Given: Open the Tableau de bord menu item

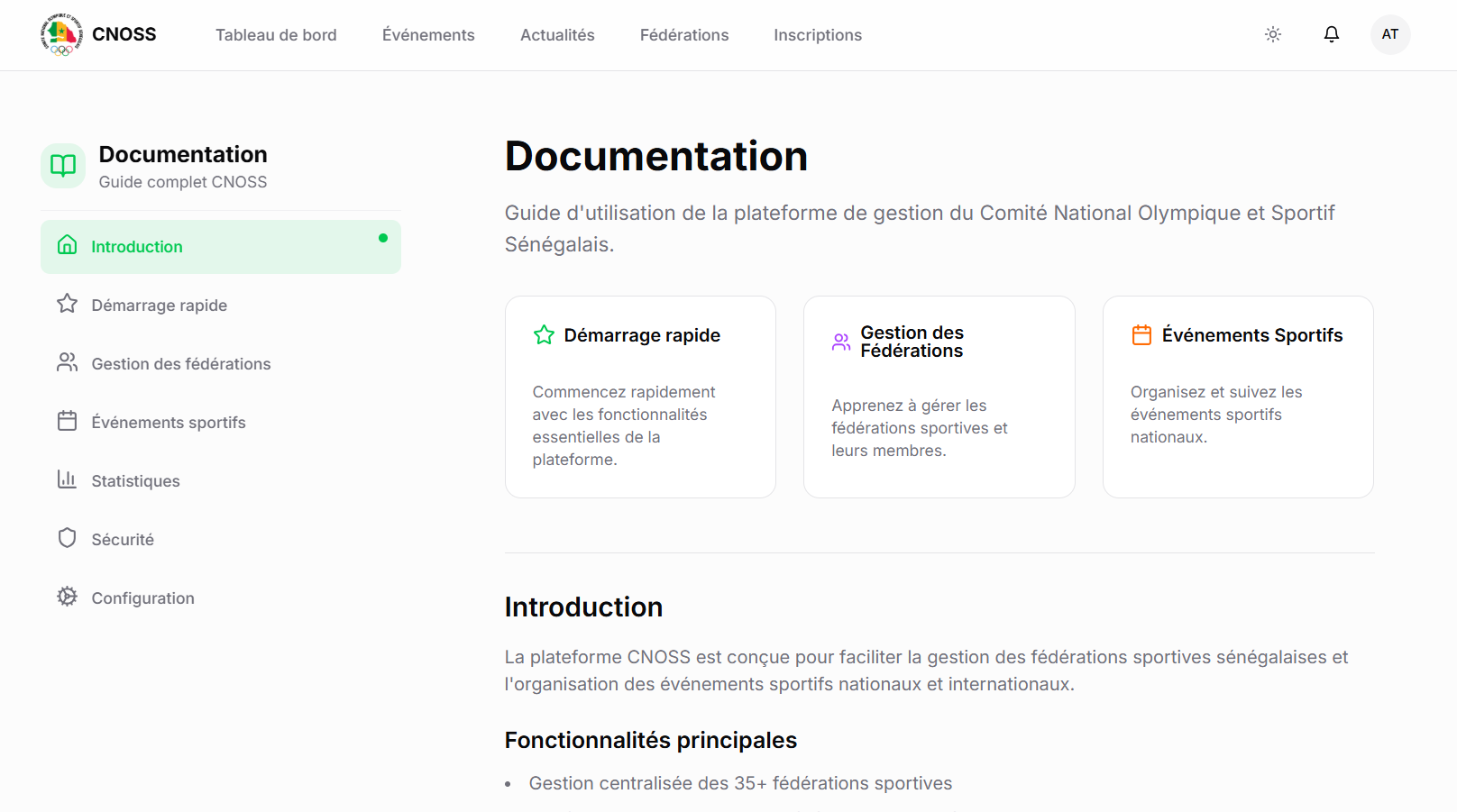Looking at the screenshot, I should (x=276, y=34).
